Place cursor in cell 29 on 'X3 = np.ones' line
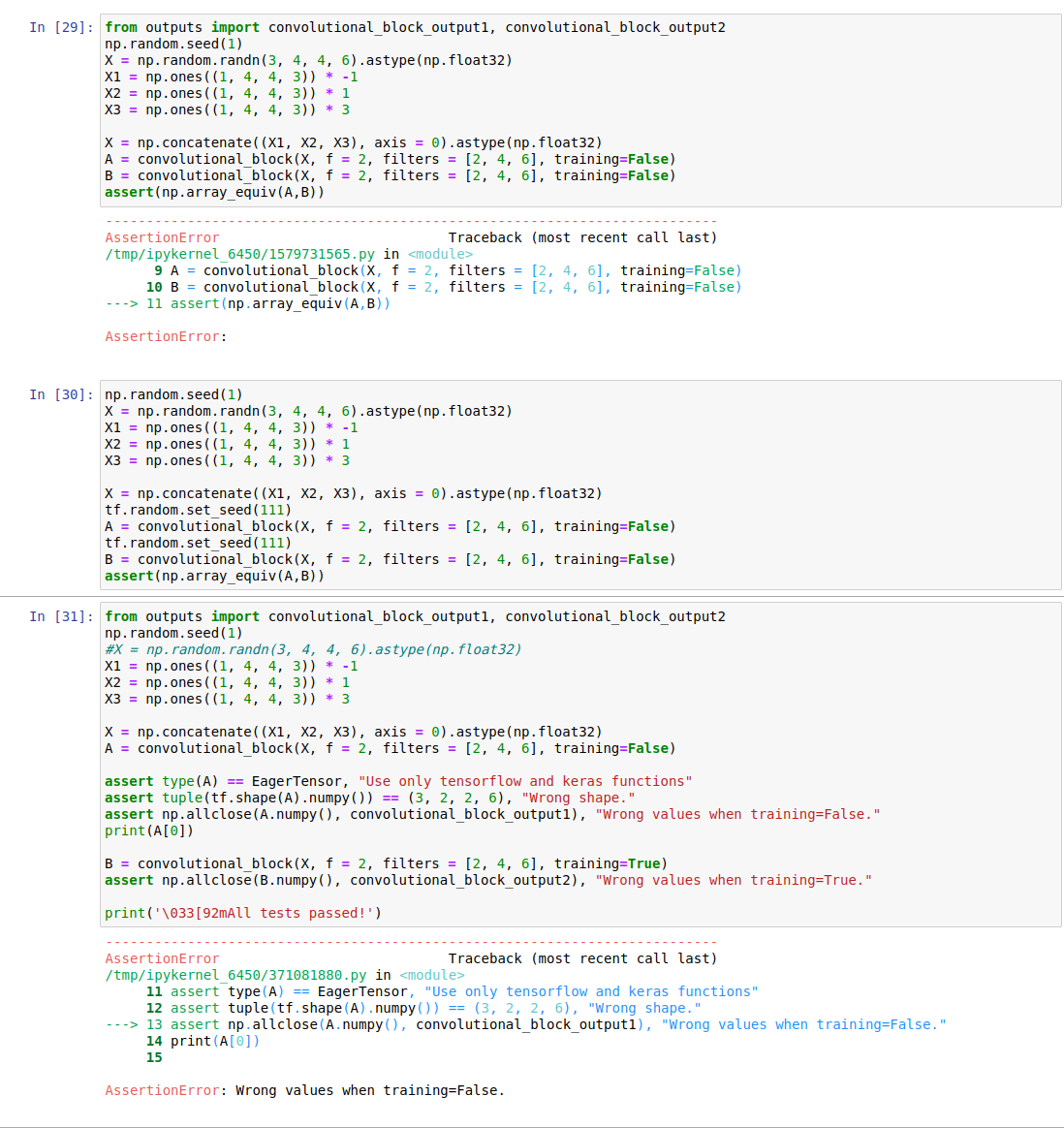1064x1128 pixels. pyautogui.click(x=228, y=110)
